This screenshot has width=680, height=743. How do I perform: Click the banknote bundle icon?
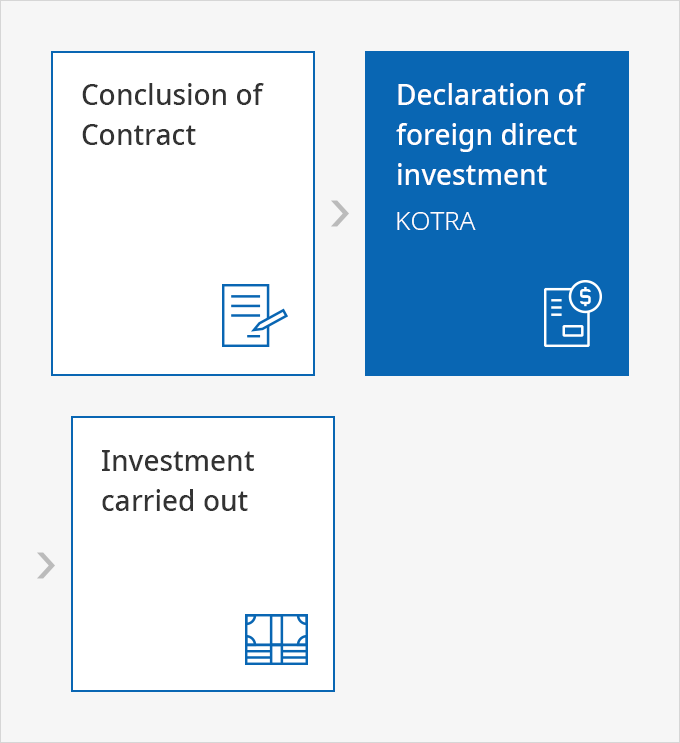[276, 639]
